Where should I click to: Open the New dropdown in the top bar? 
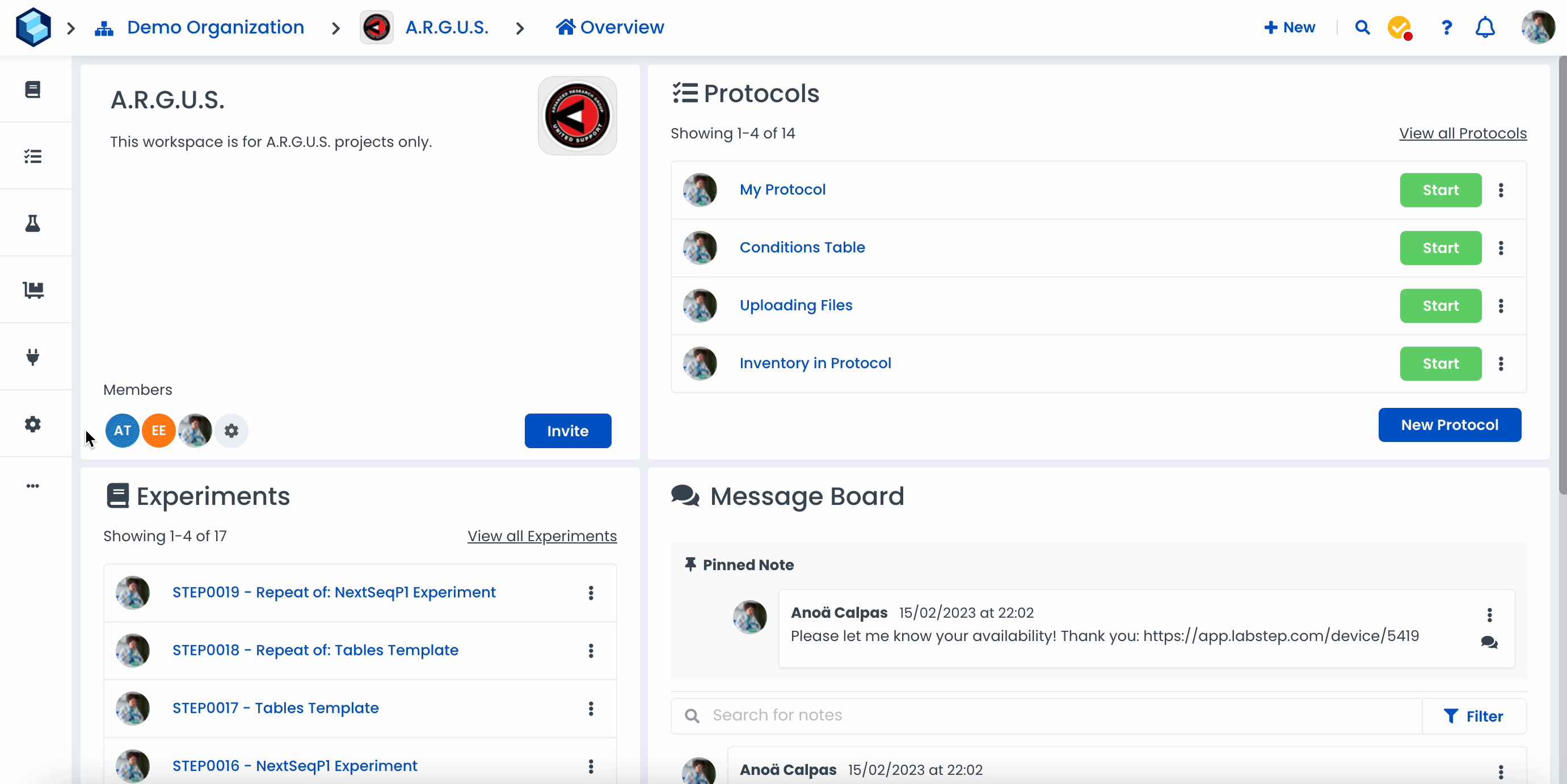(x=1290, y=27)
